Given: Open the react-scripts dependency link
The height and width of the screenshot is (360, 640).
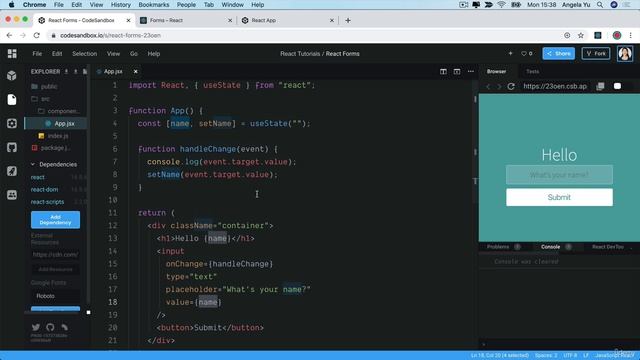Looking at the screenshot, I should click(47, 202).
